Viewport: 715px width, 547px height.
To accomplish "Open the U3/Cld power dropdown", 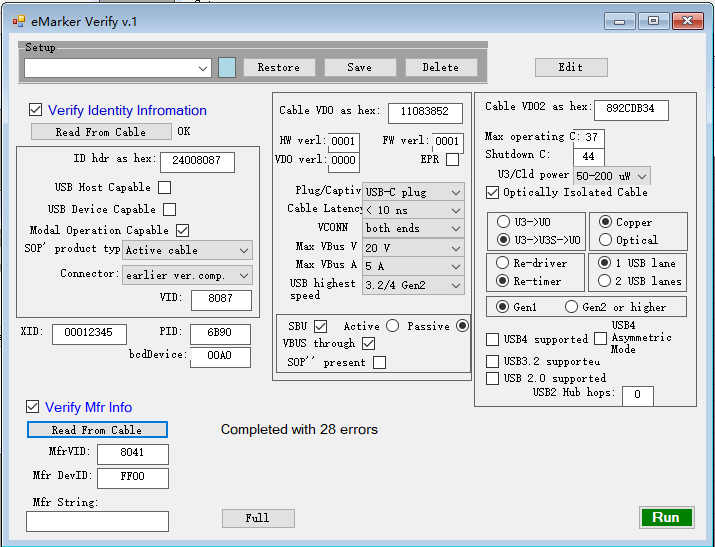I will tap(611, 176).
